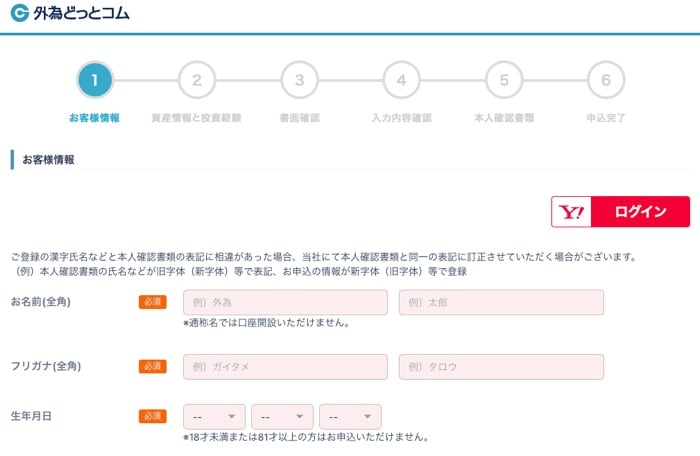Click the example line starting （例）本人確認書類
This screenshot has width=700, height=456.
pos(239,271)
